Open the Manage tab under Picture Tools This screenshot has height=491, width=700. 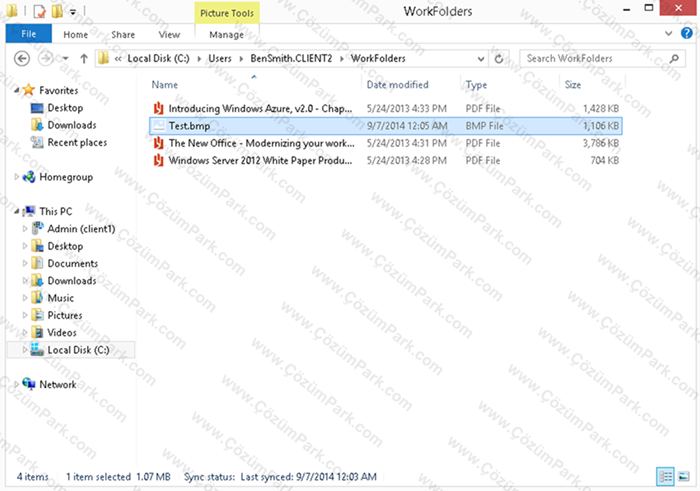tap(226, 34)
